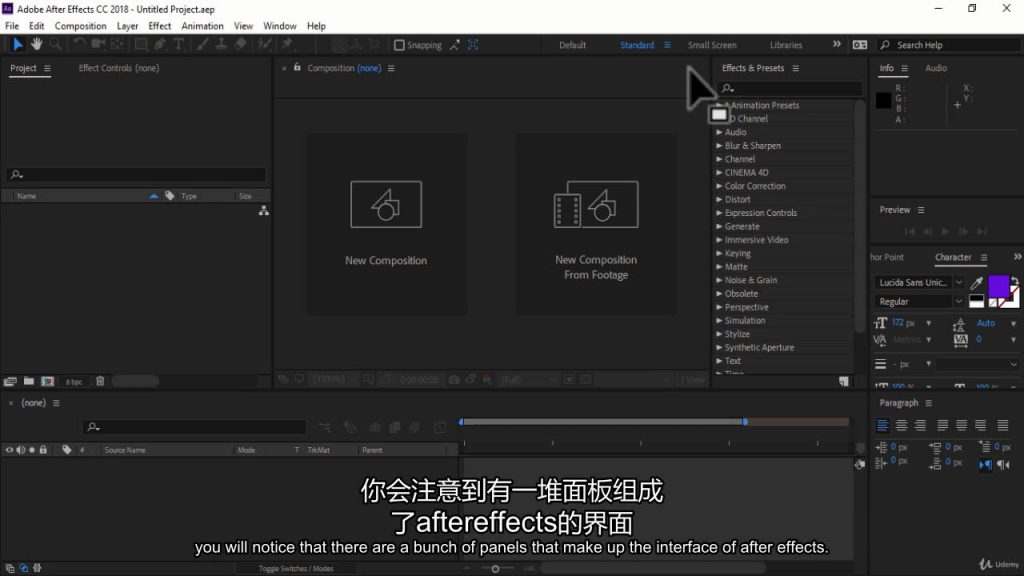This screenshot has width=1024, height=576.
Task: Click Toggle Switches / Modes
Action: pyautogui.click(x=296, y=569)
